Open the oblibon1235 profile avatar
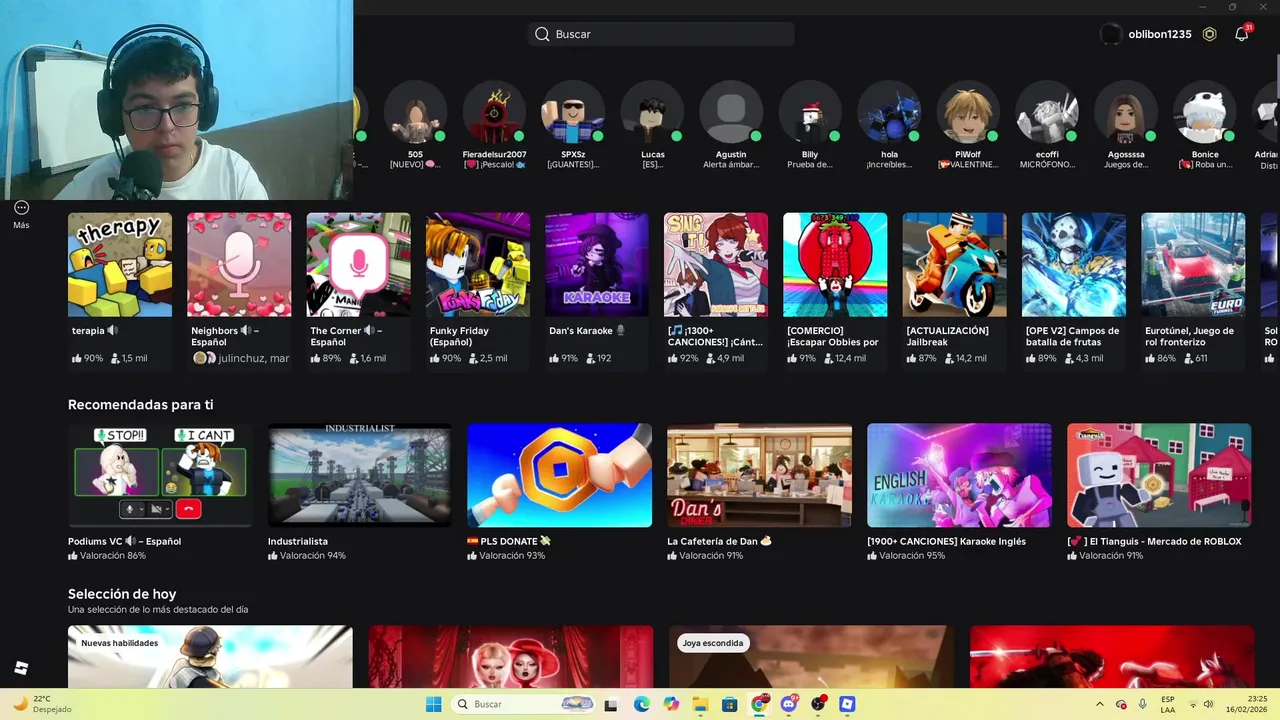This screenshot has width=1280, height=720. pyautogui.click(x=1110, y=34)
